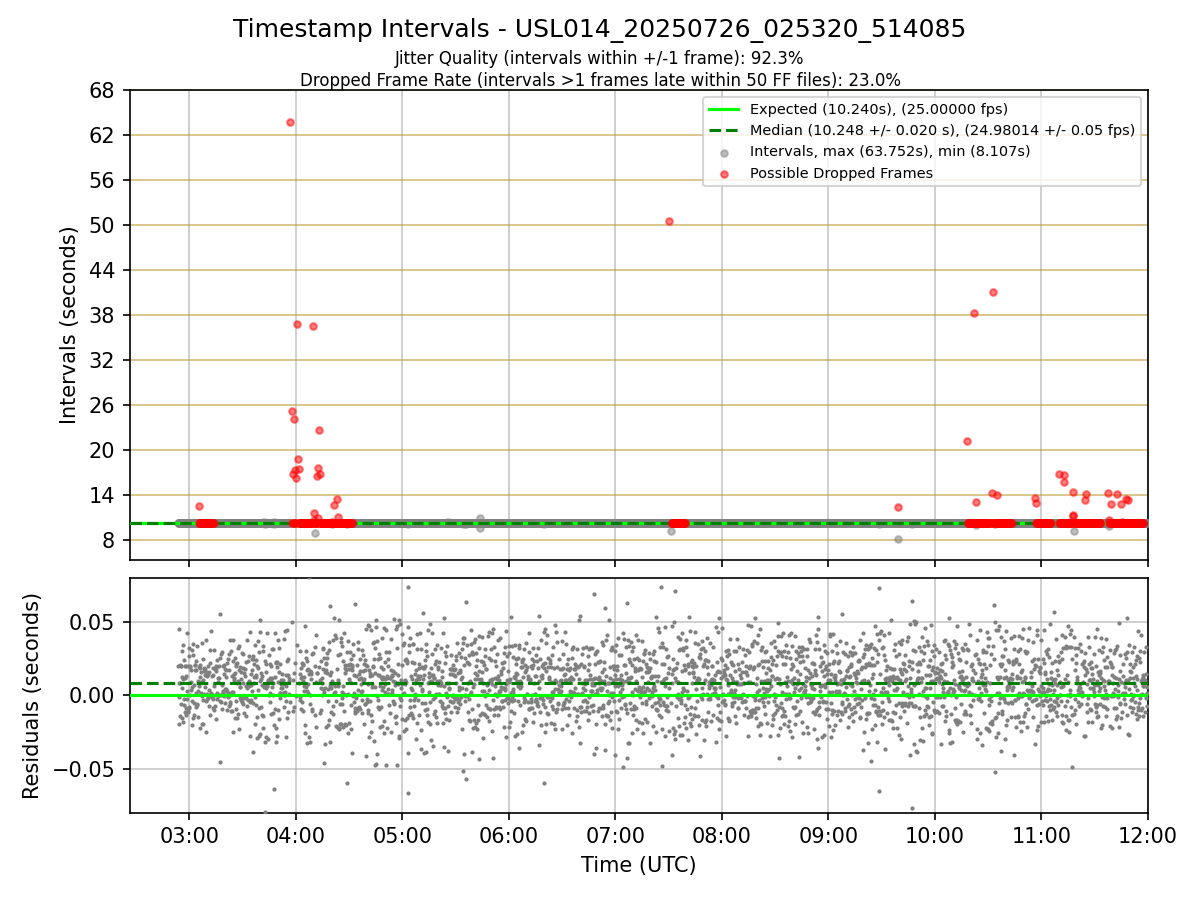Image resolution: width=1200 pixels, height=900 pixels.
Task: Click the 'Intervals (seconds)' y-axis label
Action: (68, 325)
